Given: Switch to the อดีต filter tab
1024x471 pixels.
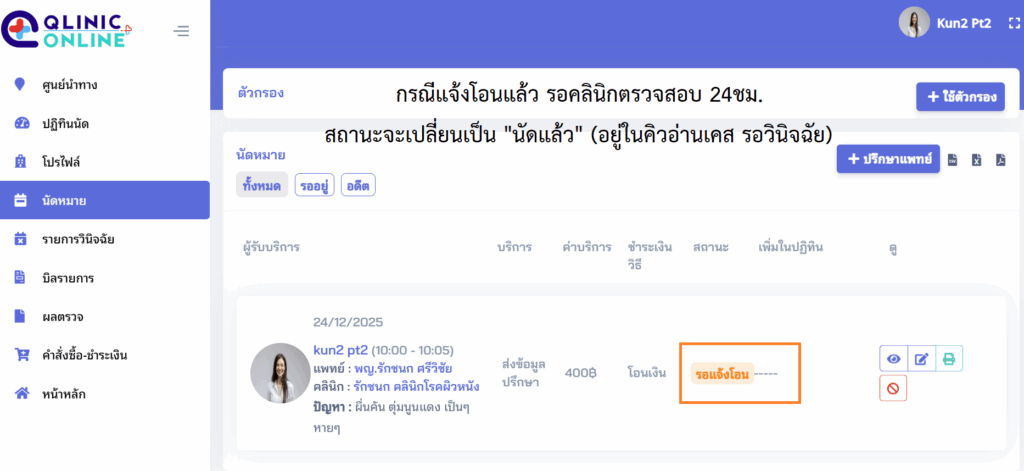Looking at the screenshot, I should coord(358,185).
